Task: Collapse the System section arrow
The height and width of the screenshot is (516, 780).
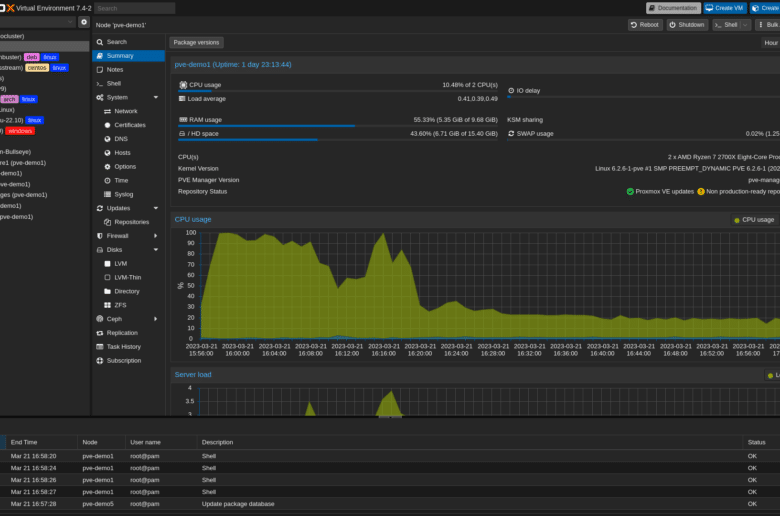Action: 156,98
